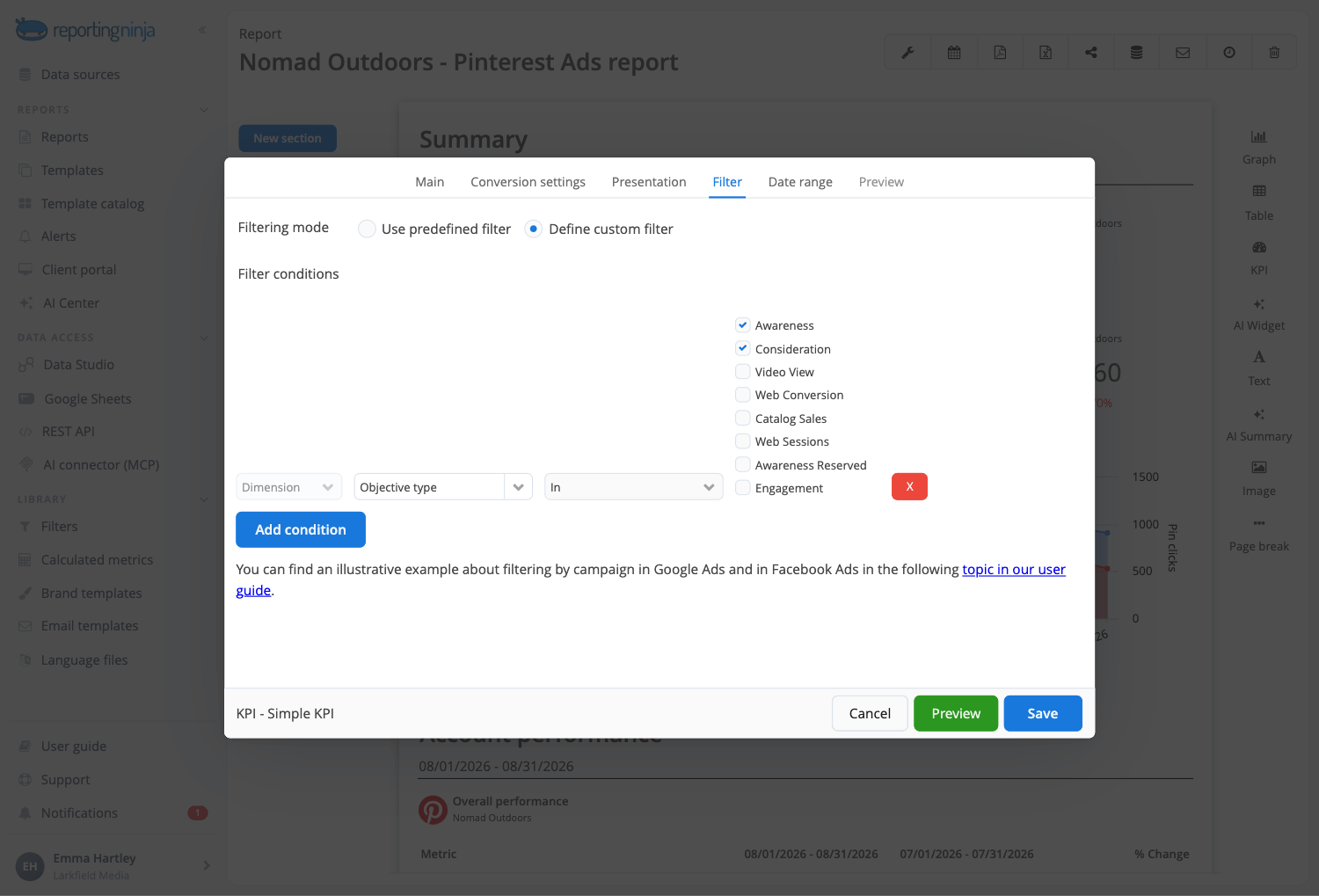Screen dimensions: 1319x896
Task: Click the Cancel button
Action: (870, 713)
